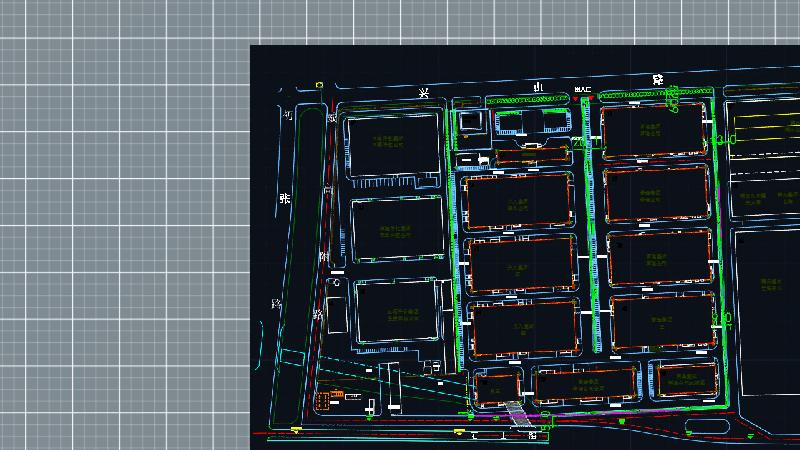Select the top building in left white-outlined column
Screen dimensions: 800x450
[x=393, y=145]
